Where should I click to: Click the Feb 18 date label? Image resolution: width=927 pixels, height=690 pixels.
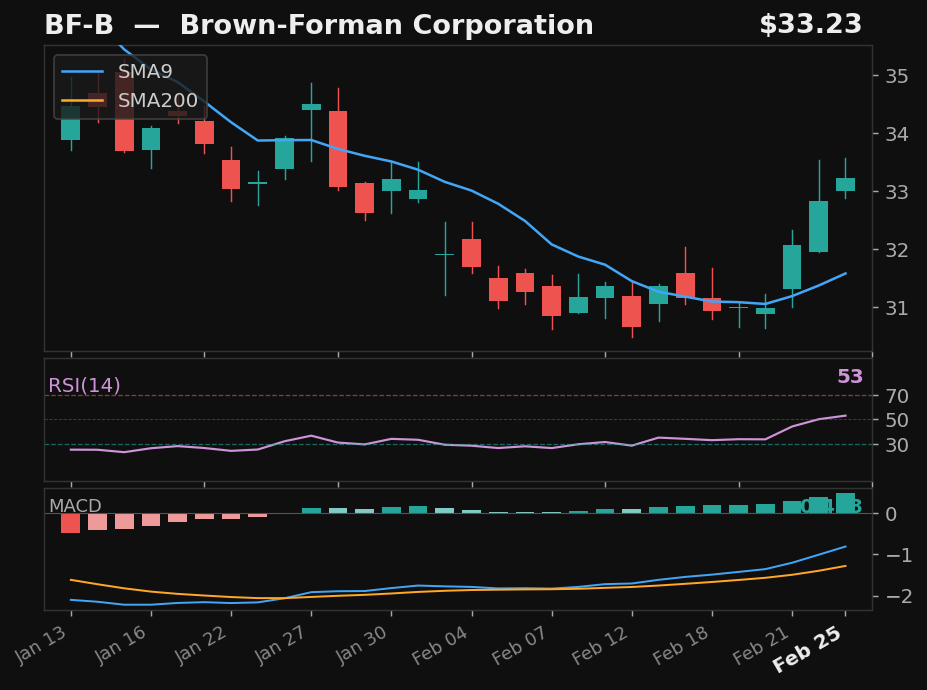(680, 644)
